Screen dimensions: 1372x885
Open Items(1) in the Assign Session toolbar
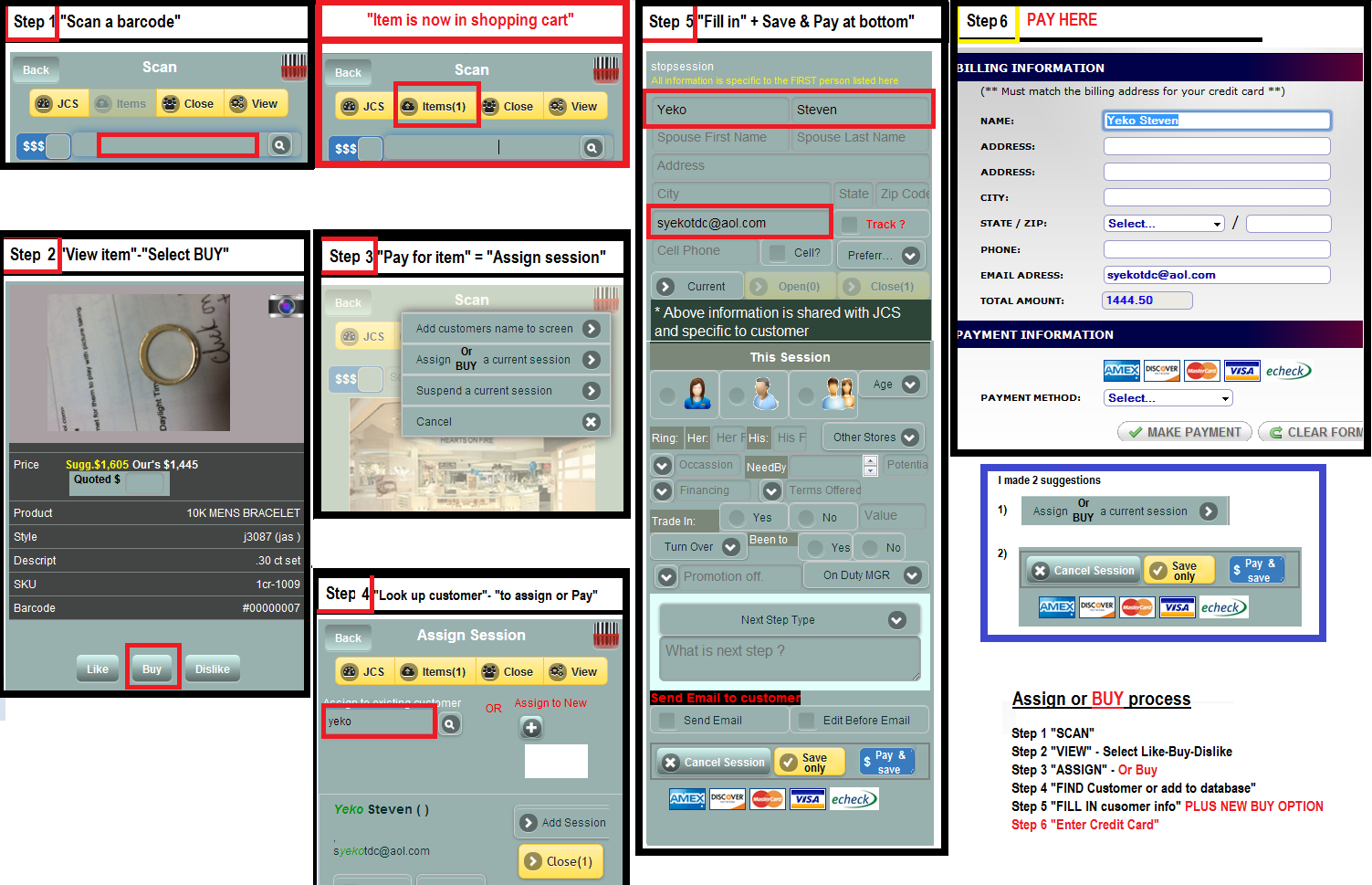coord(435,671)
